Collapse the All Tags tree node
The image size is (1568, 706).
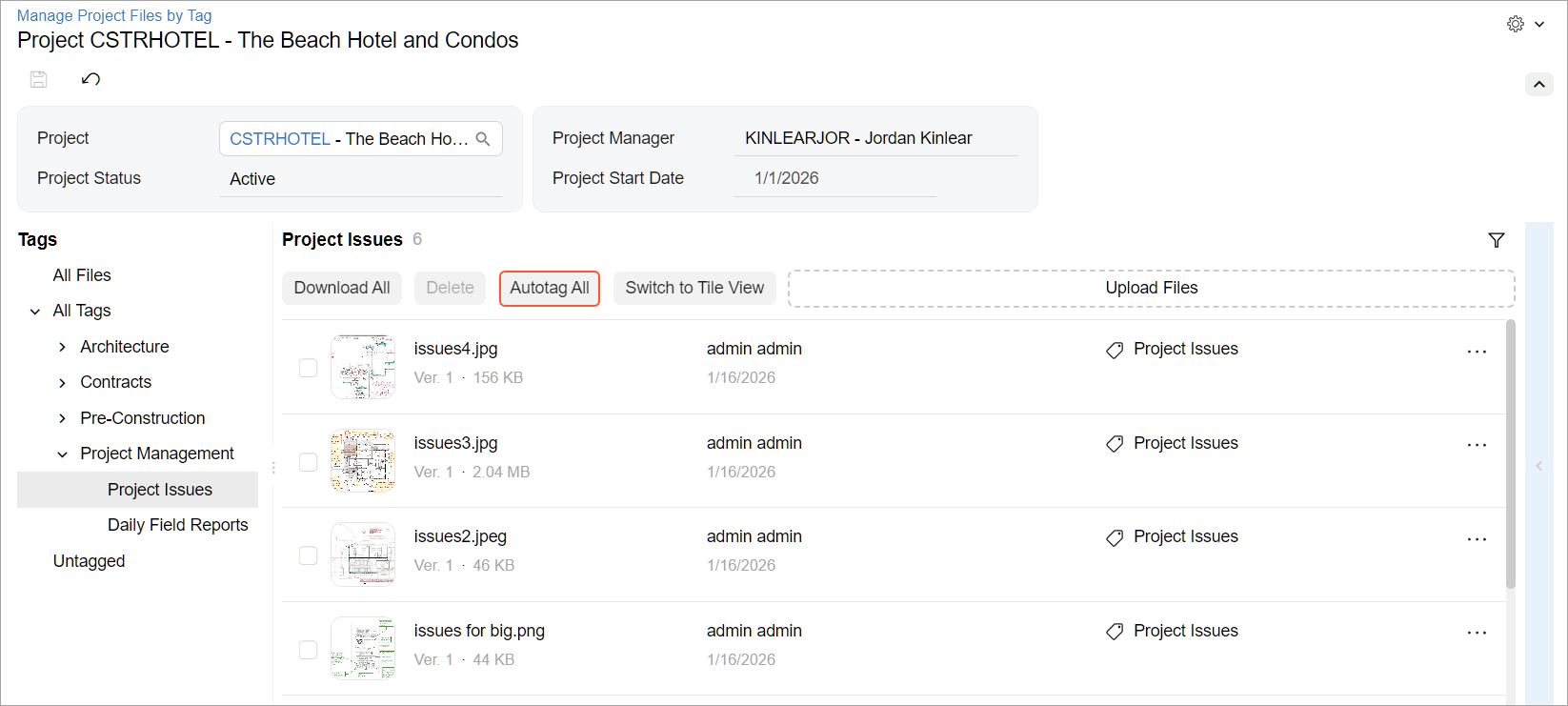point(35,312)
